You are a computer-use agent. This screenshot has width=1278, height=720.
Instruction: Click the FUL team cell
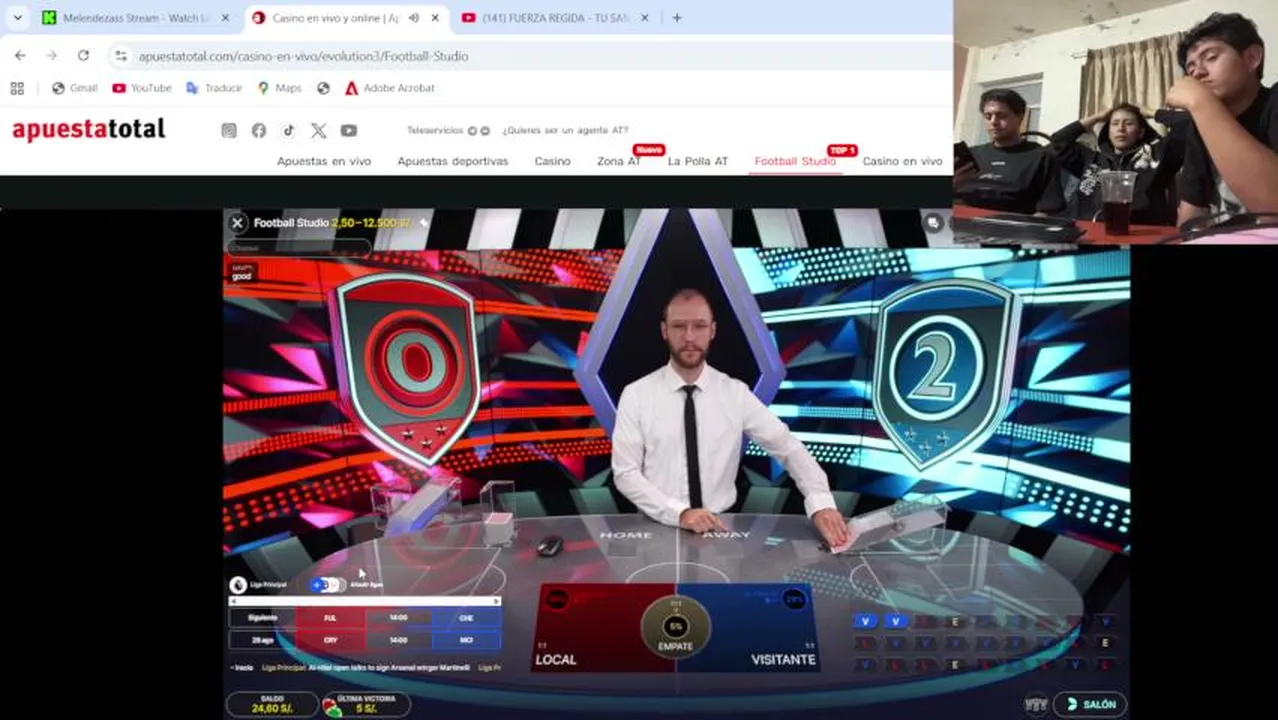tap(330, 618)
